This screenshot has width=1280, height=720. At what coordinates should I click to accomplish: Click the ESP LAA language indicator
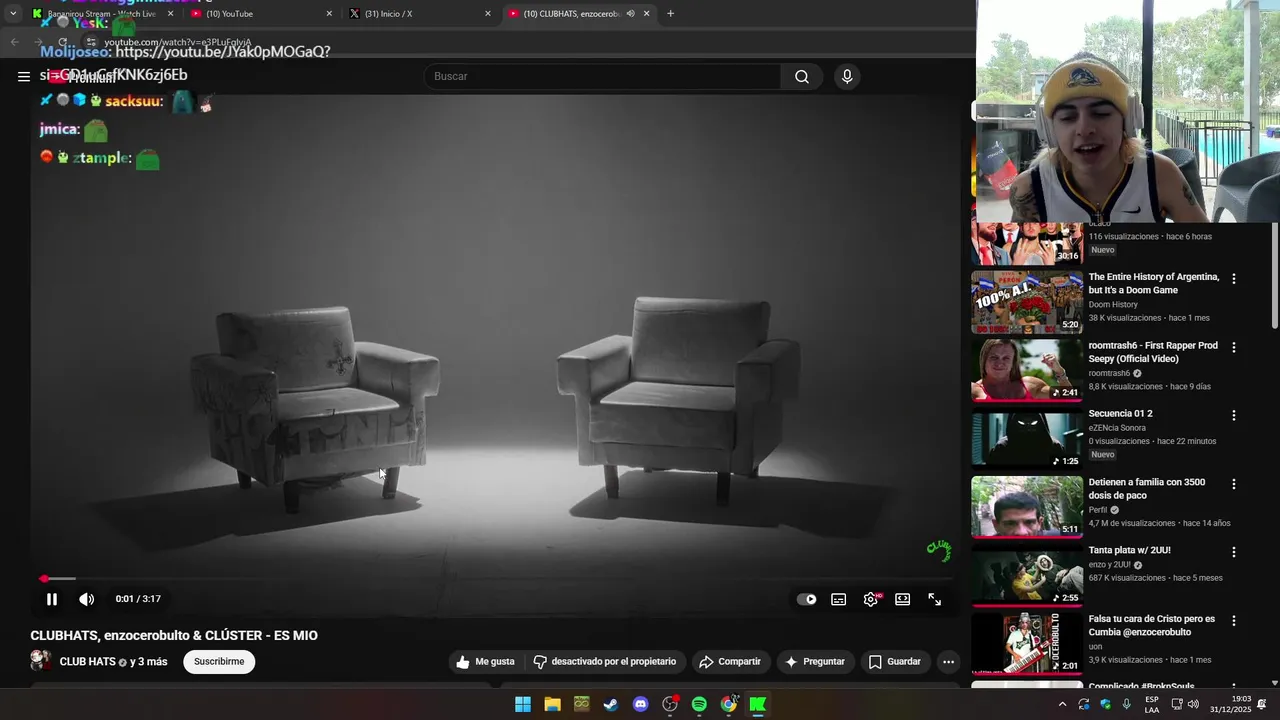pos(1152,704)
